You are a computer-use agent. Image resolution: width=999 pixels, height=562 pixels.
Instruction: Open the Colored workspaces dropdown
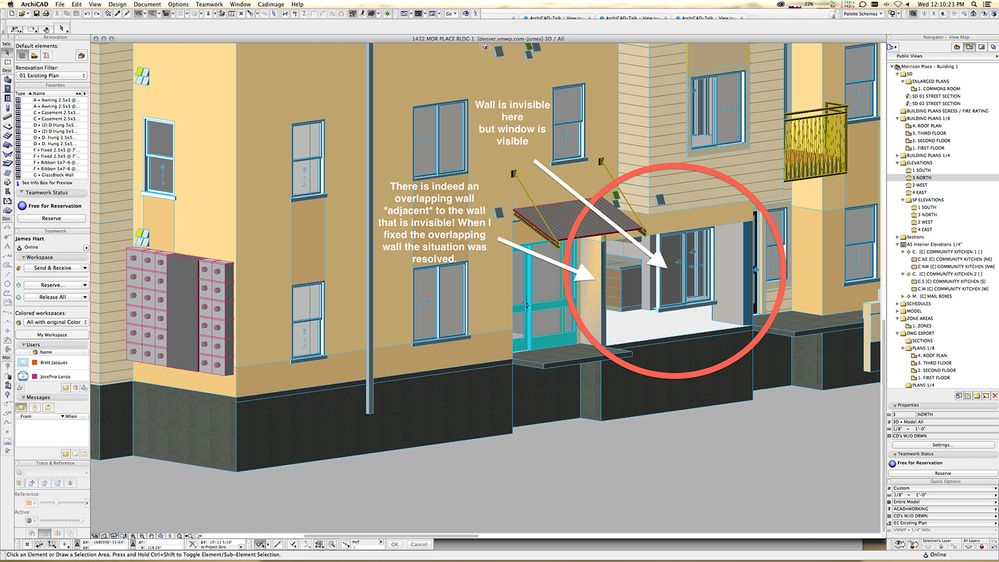[56, 322]
